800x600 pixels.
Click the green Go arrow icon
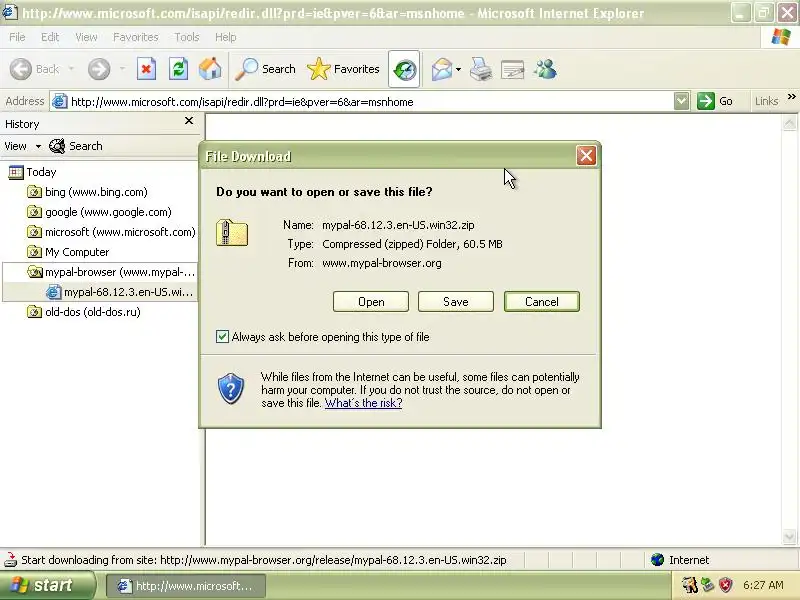click(706, 101)
